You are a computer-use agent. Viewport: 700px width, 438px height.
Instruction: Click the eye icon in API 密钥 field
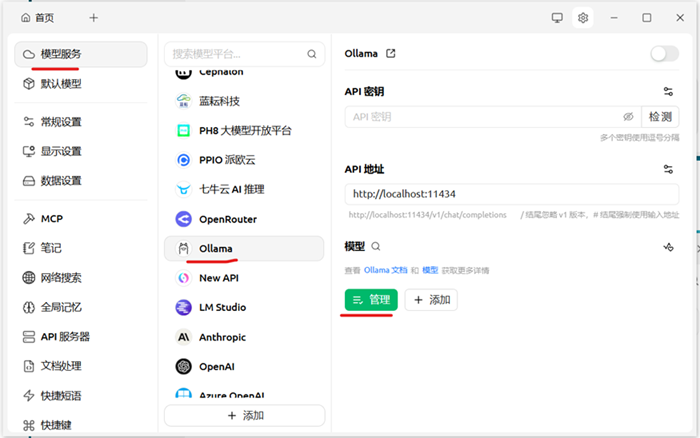click(628, 117)
